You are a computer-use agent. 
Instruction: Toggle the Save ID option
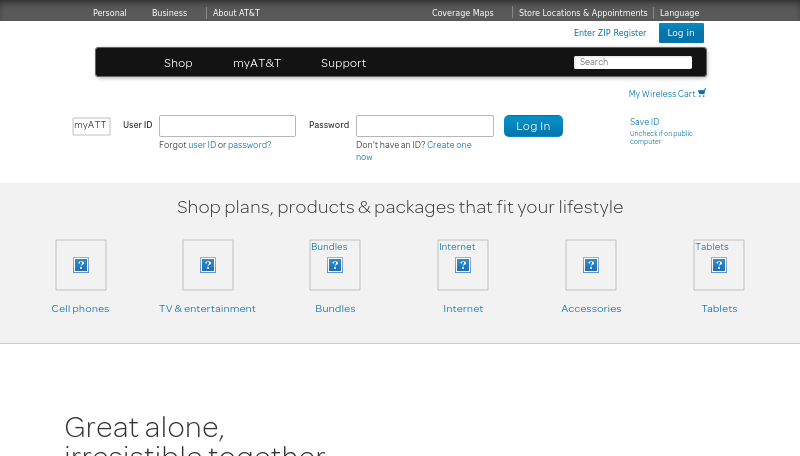pos(644,122)
